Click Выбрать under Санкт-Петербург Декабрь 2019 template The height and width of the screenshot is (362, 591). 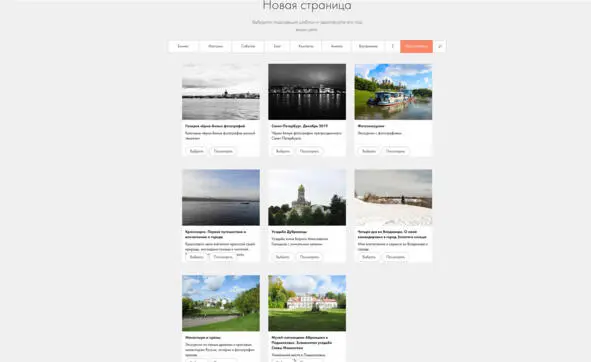click(x=283, y=151)
